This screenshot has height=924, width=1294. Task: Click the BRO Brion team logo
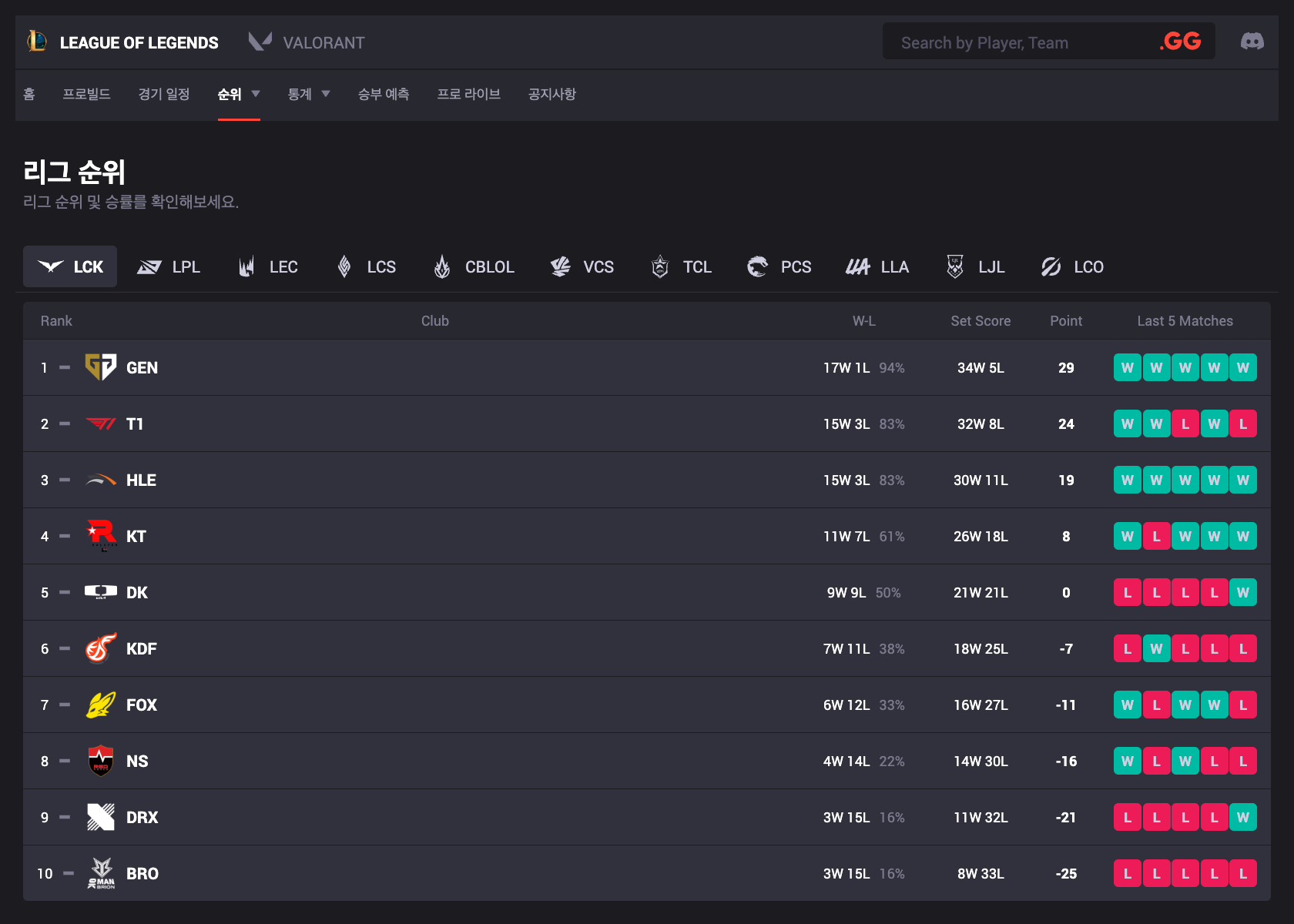coord(101,873)
